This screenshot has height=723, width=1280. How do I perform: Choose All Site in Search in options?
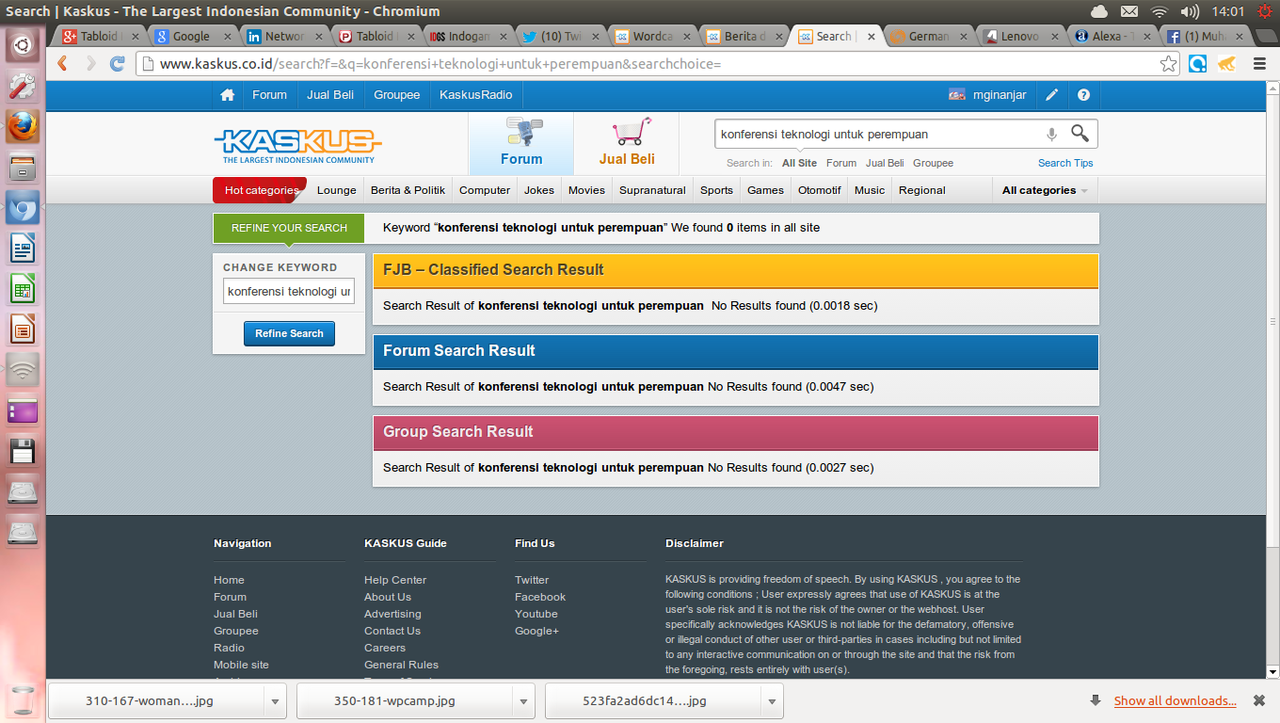tap(799, 163)
